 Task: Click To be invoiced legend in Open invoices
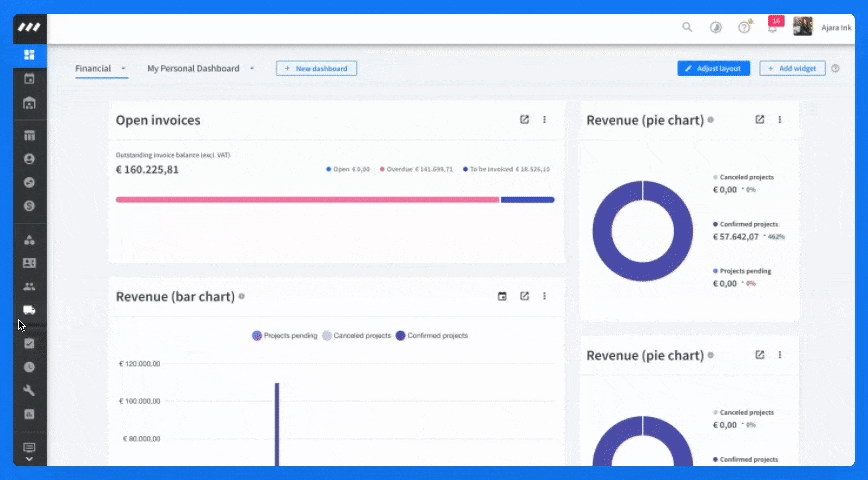[x=507, y=169]
